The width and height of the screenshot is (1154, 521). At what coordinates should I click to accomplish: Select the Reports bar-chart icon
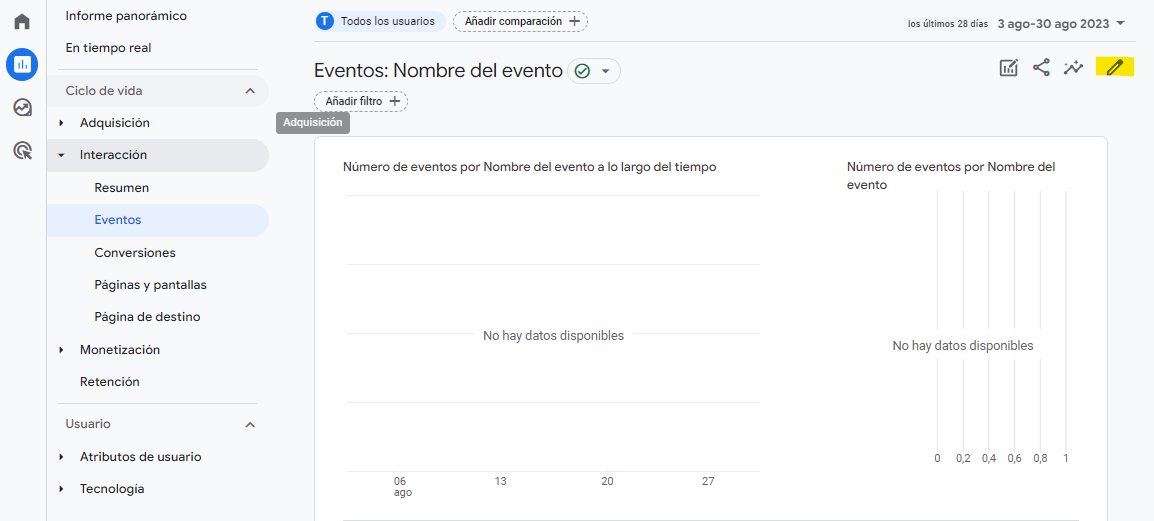pos(22,64)
